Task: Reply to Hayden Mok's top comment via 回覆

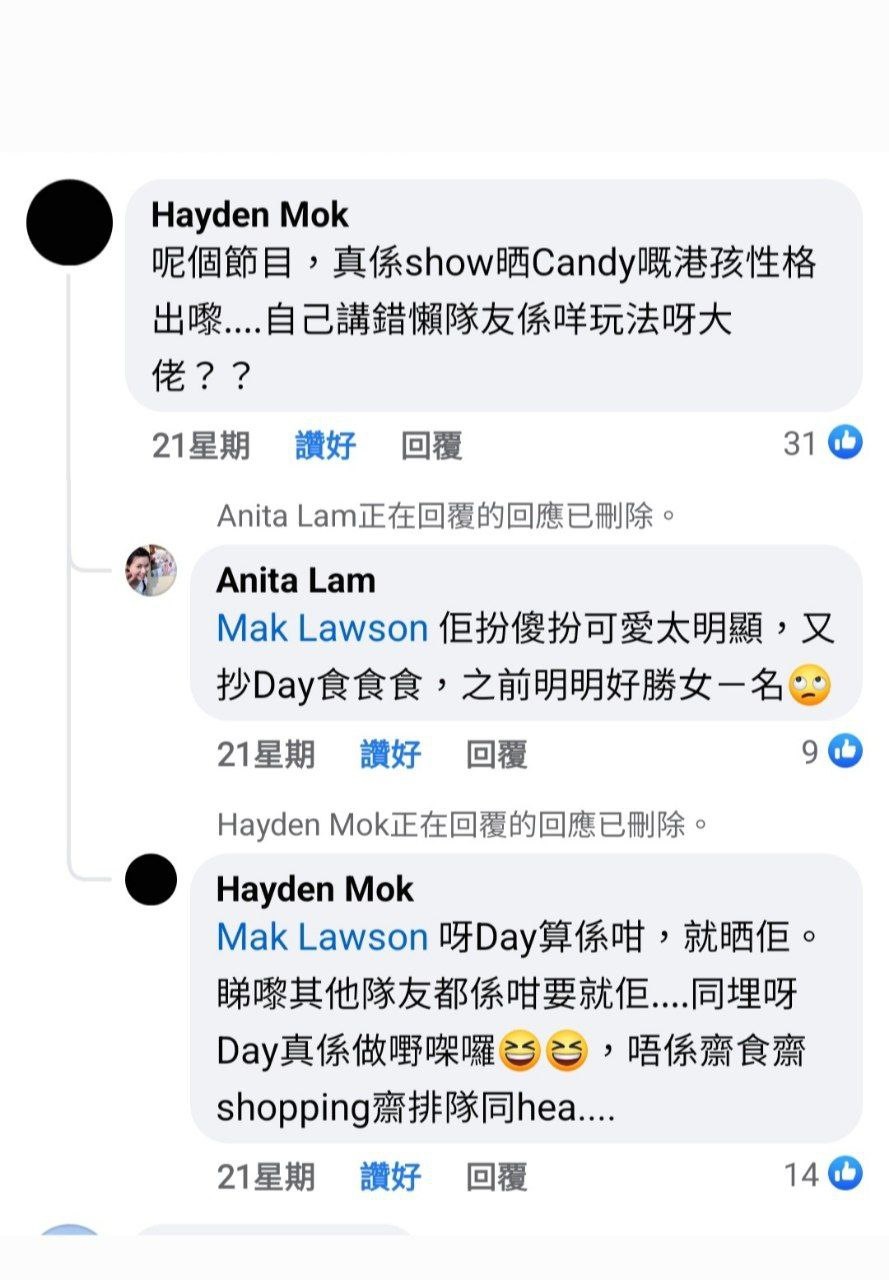Action: (x=432, y=445)
